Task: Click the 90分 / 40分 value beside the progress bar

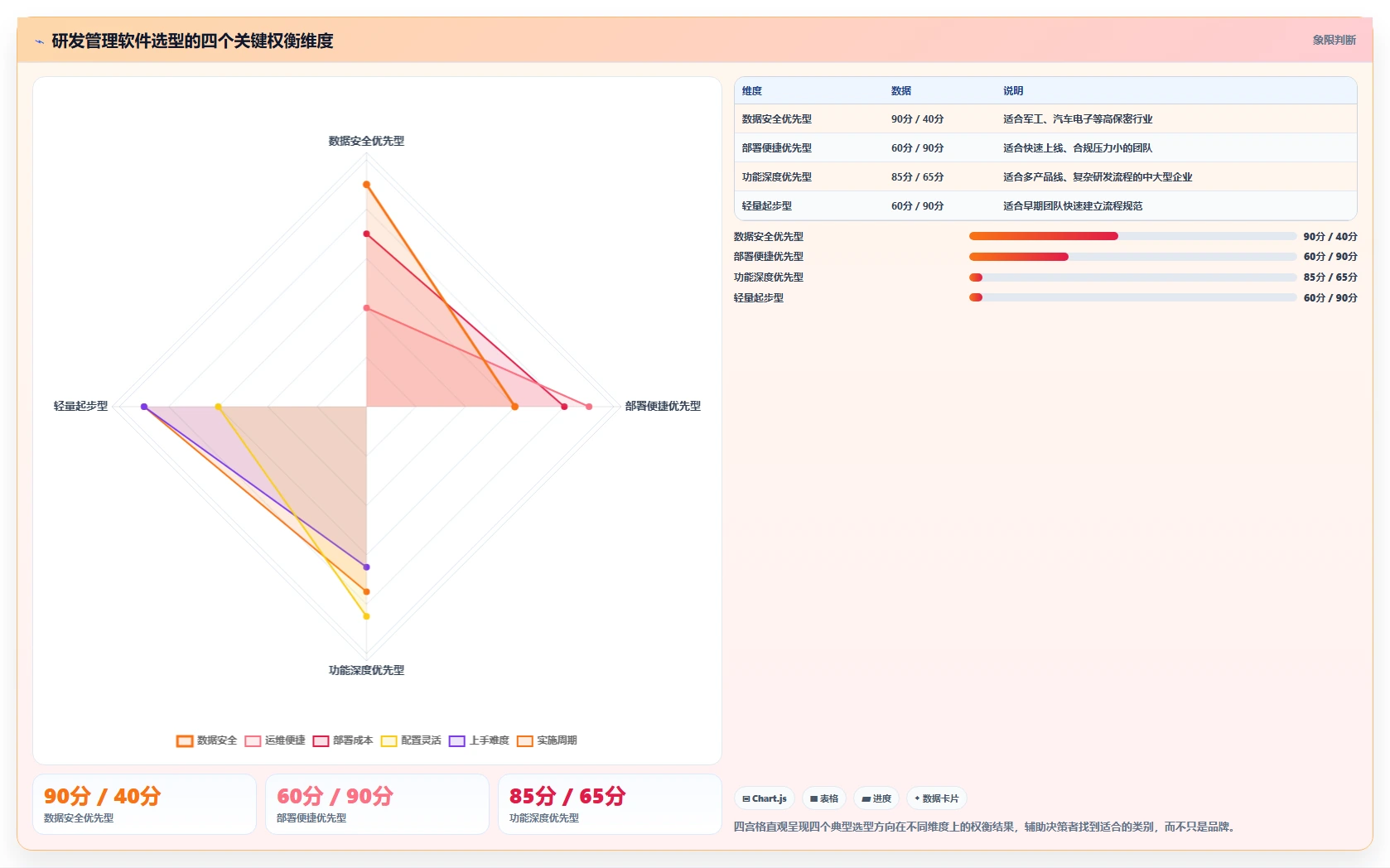Action: tap(1330, 236)
